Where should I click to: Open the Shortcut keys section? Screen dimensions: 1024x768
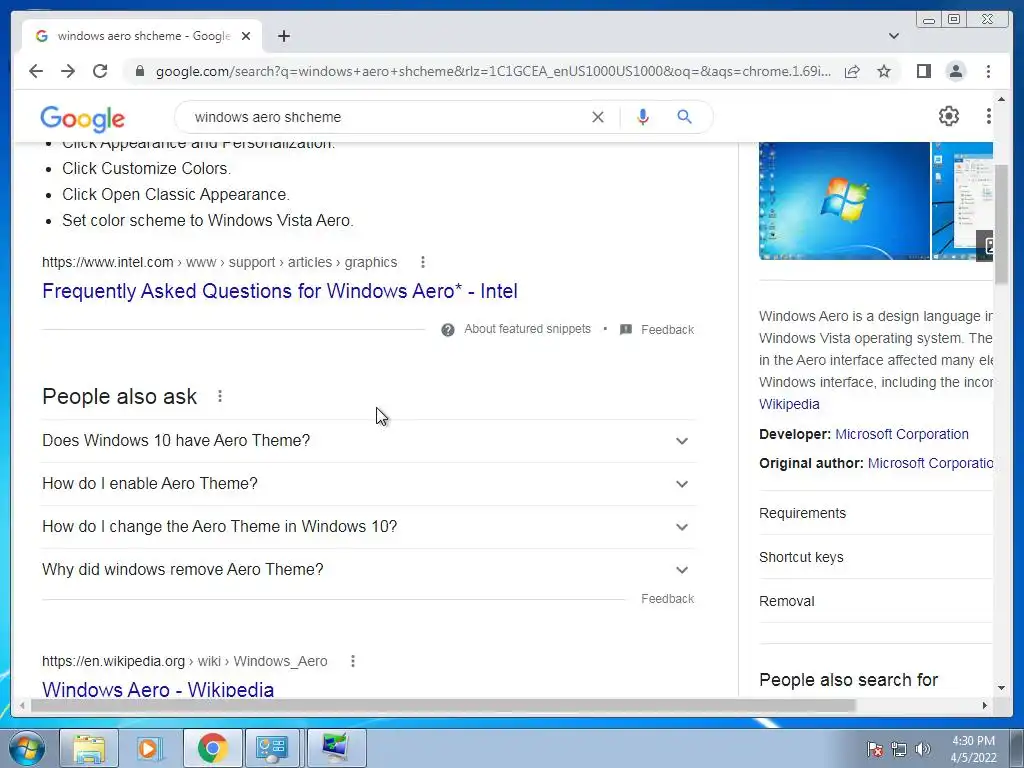point(875,557)
